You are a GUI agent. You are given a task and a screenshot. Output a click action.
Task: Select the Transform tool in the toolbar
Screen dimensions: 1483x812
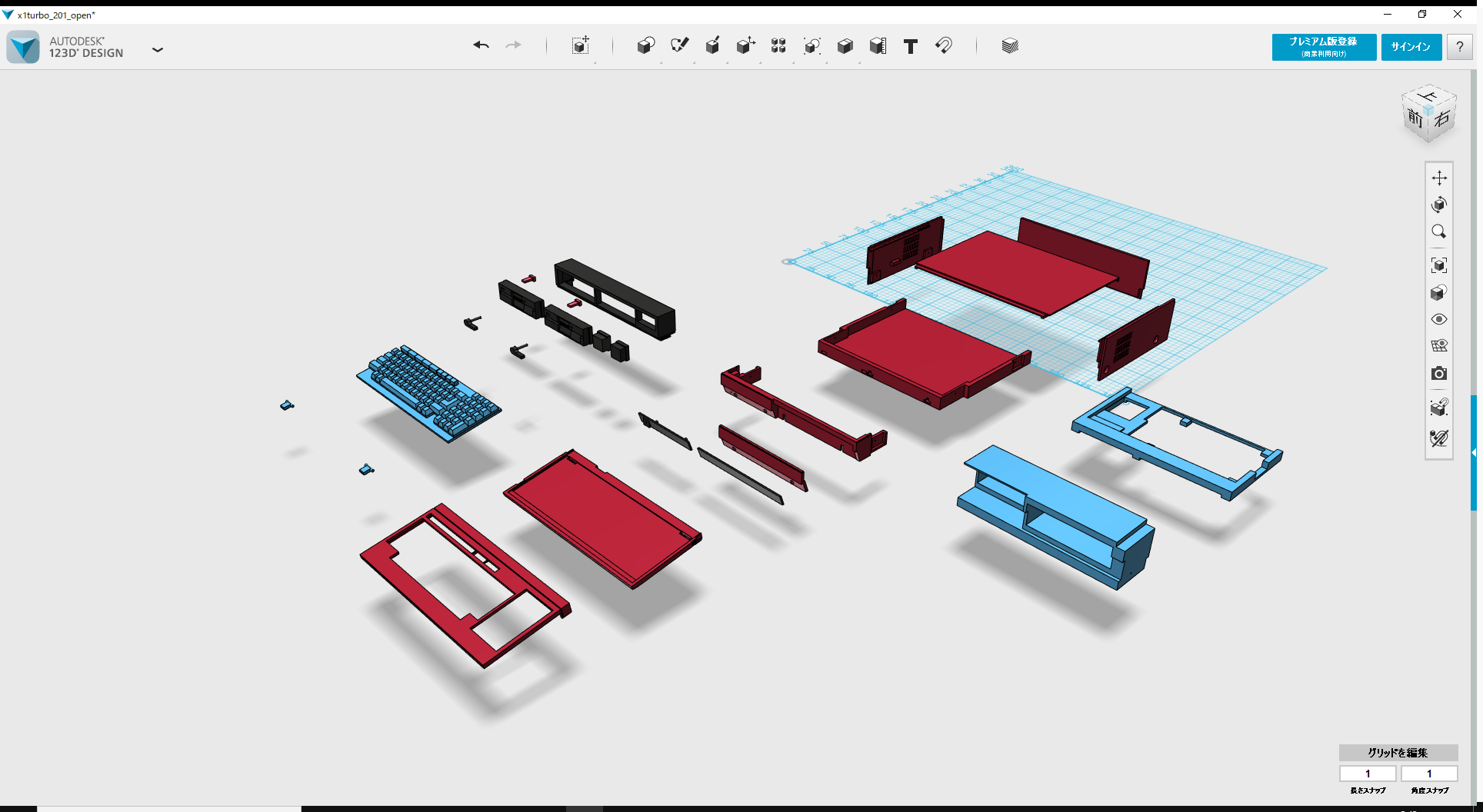pyautogui.click(x=581, y=46)
